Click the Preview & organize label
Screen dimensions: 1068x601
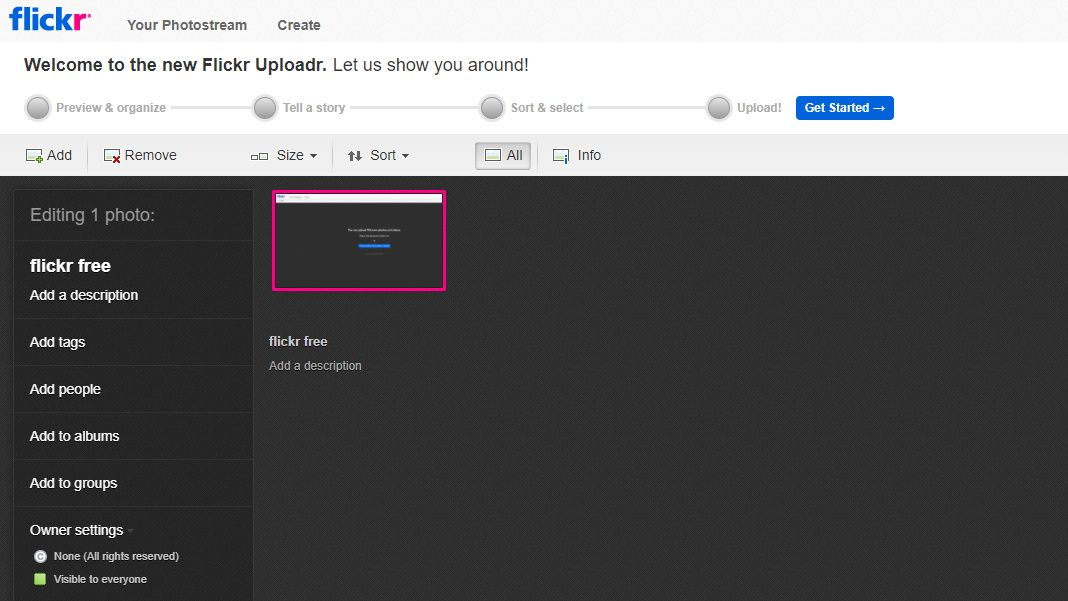point(111,108)
